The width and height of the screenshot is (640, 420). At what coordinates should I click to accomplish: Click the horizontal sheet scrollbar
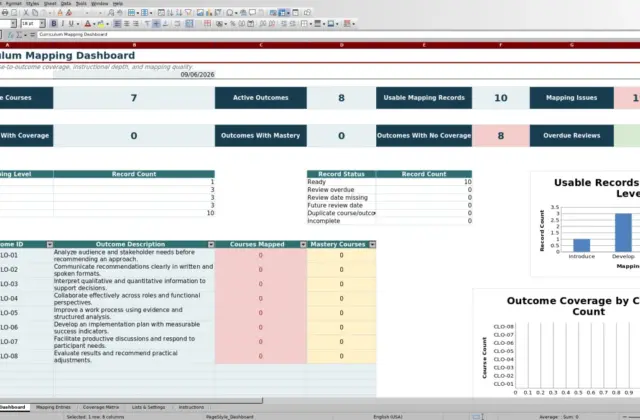pyautogui.click(x=131, y=401)
